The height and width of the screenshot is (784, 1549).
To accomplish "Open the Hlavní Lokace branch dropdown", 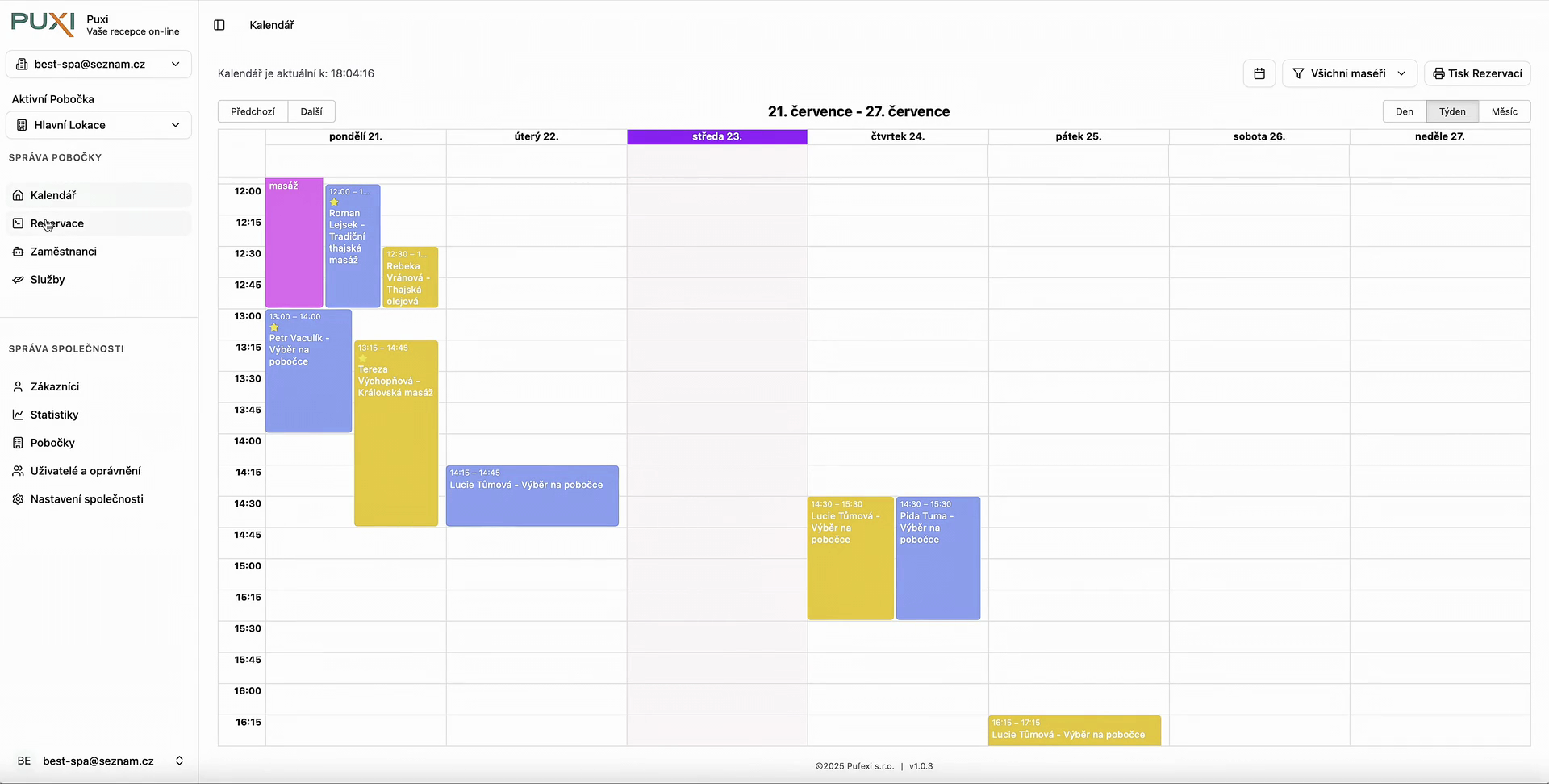I will coord(98,125).
